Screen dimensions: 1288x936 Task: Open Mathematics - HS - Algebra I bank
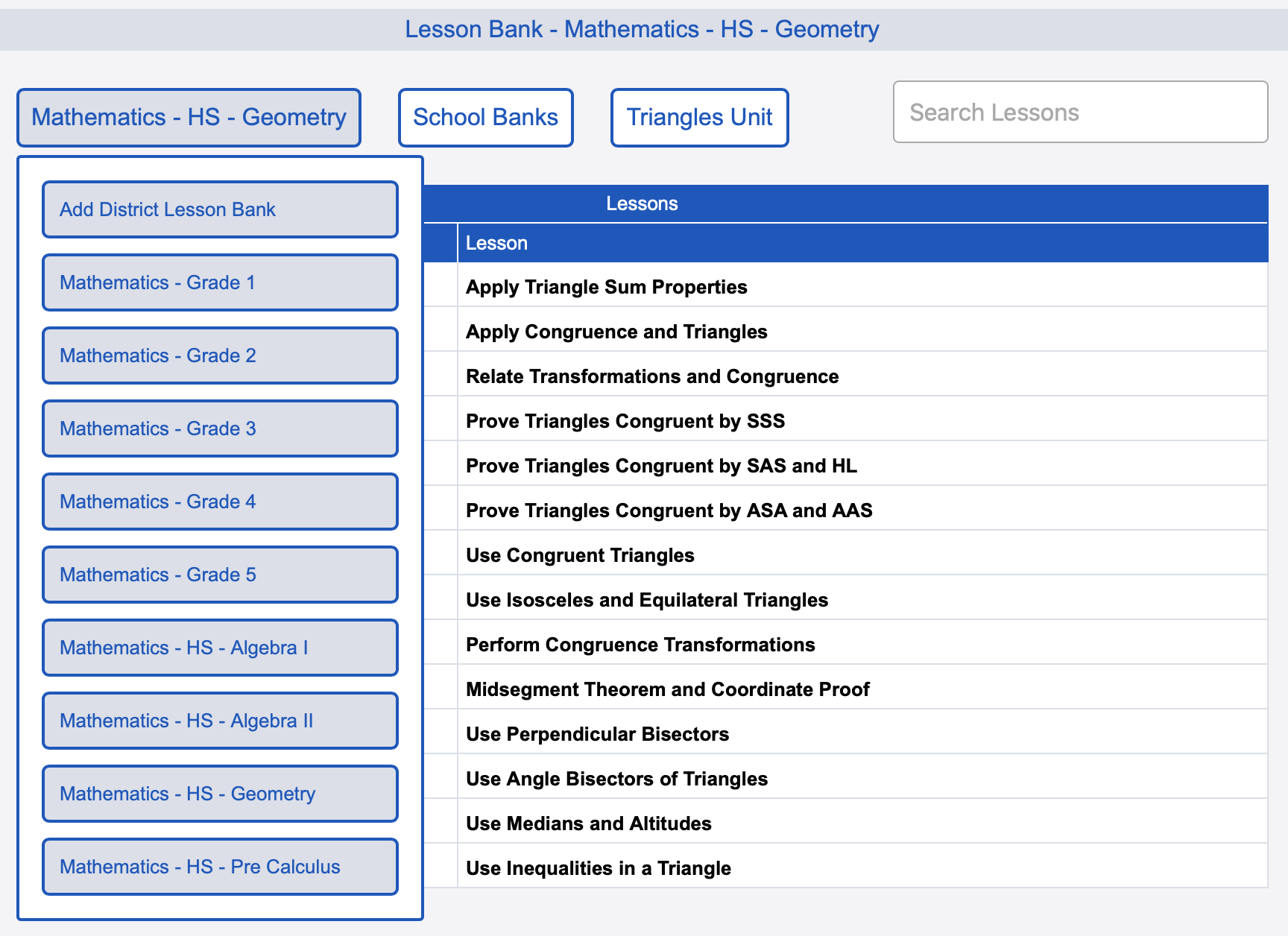(220, 648)
